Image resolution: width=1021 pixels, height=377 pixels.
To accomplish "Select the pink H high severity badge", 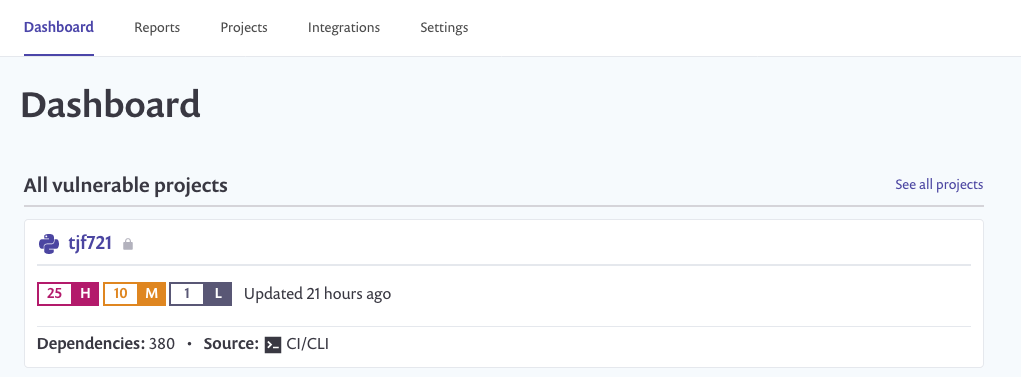I will pos(85,294).
